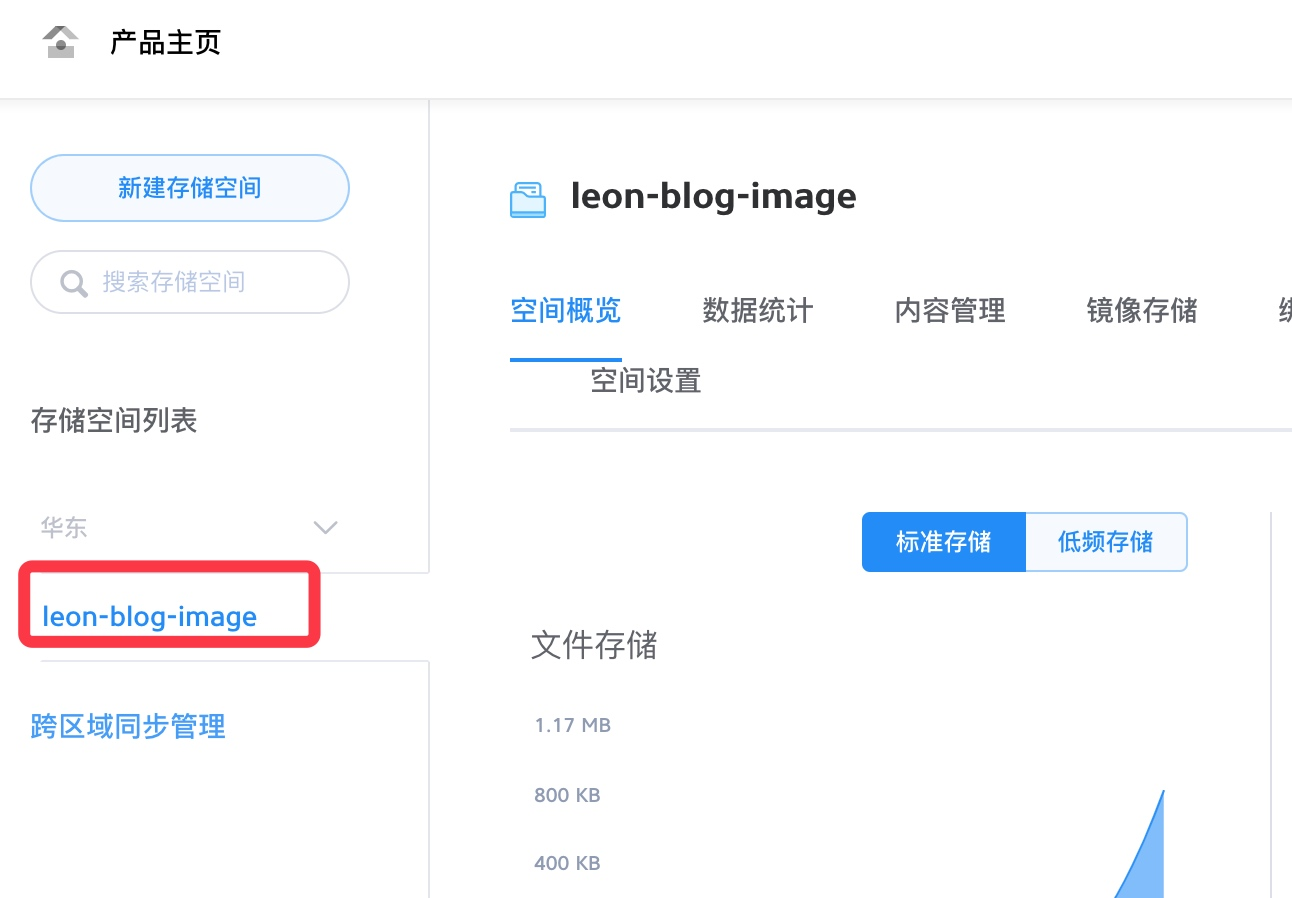This screenshot has height=898, width=1292.
Task: Select leon-blog-image in the bucket list
Action: pyautogui.click(x=149, y=616)
